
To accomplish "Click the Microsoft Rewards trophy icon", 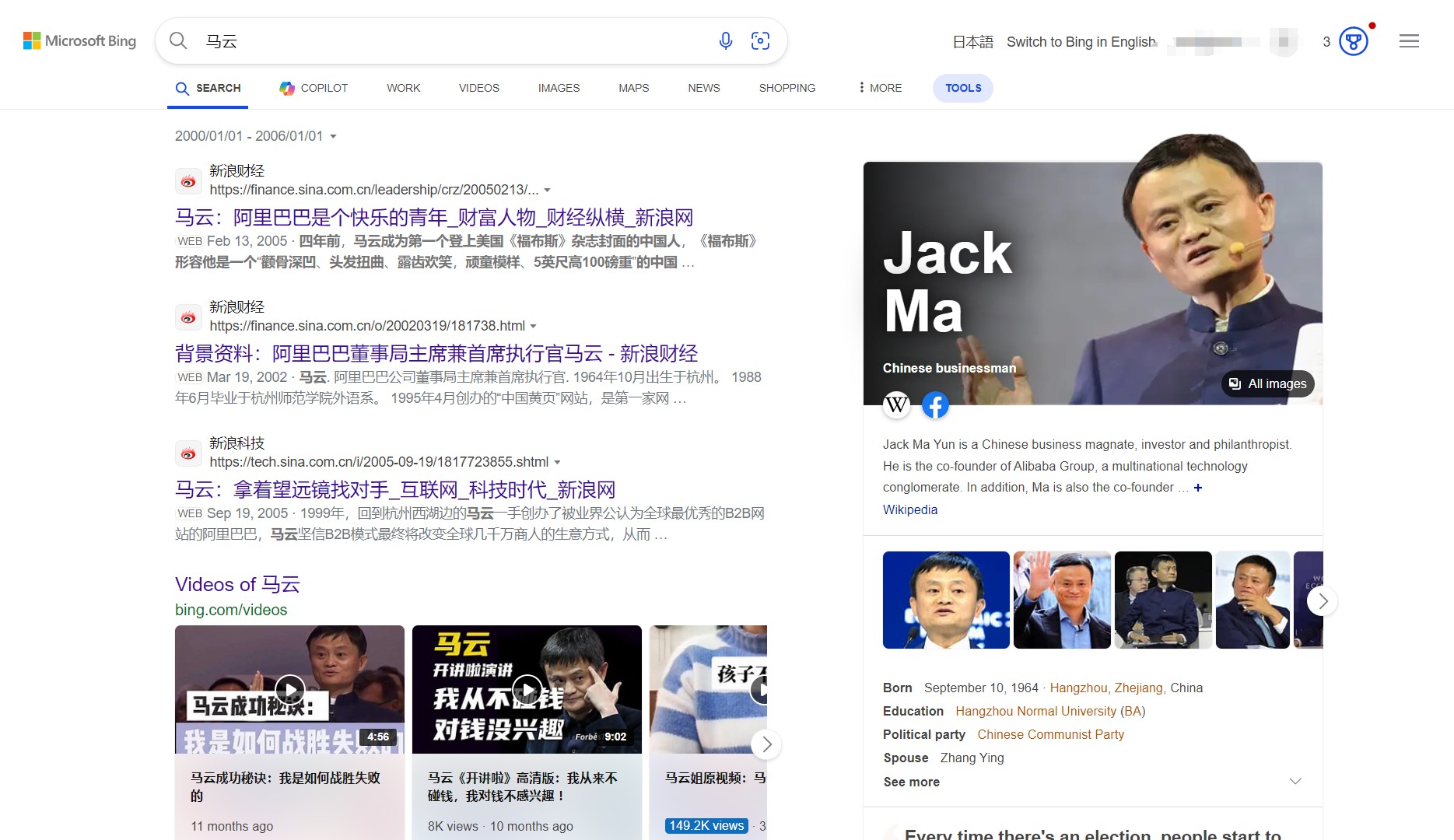I will [1353, 41].
